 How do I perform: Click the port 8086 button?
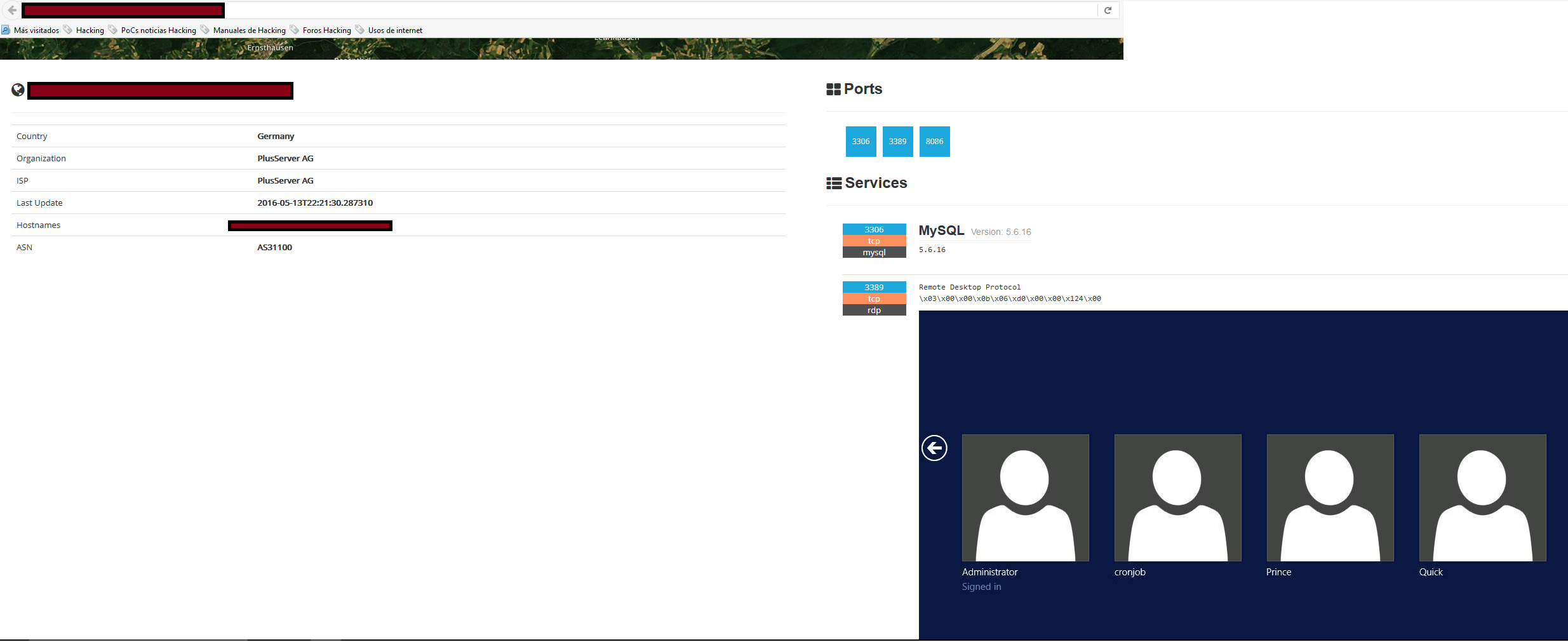click(934, 142)
